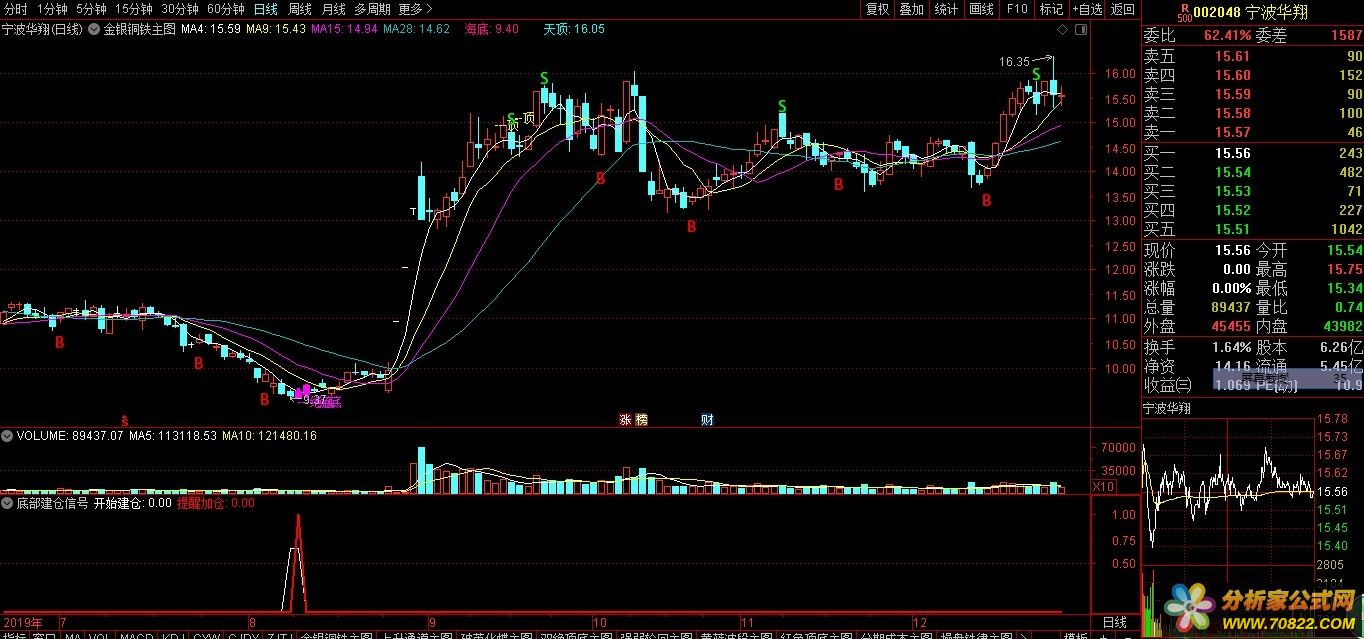Expand the VOLUME indicator dropdown circle

7,436
